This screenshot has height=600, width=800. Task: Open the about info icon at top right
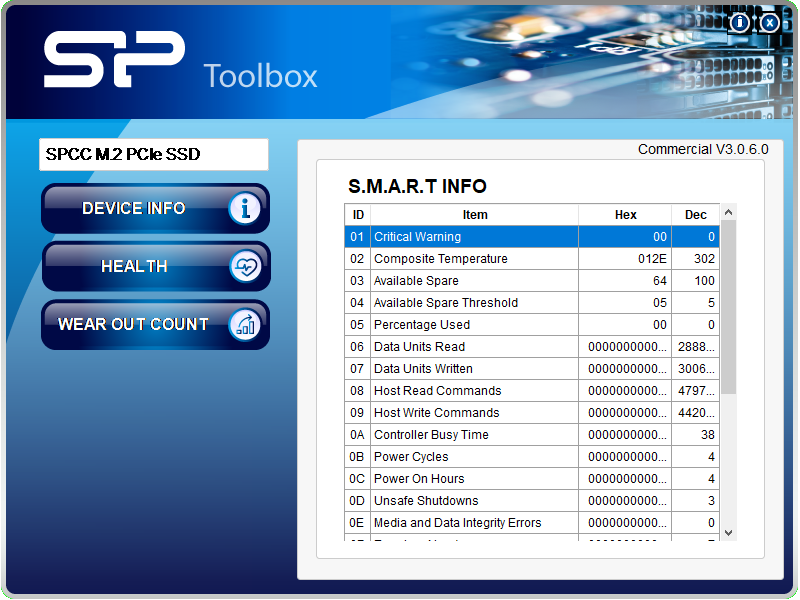pyautogui.click(x=740, y=23)
